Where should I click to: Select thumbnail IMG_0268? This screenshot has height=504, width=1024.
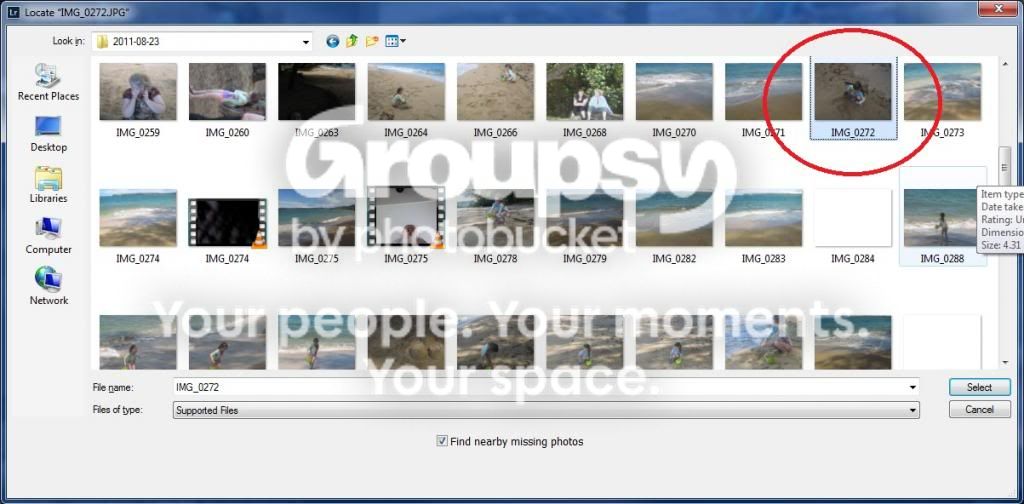[585, 92]
